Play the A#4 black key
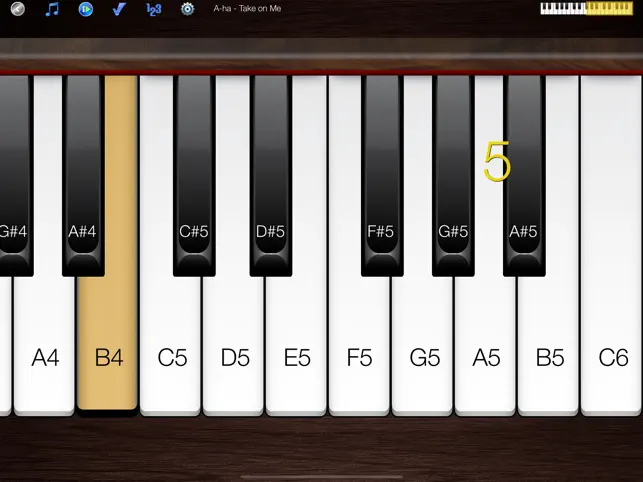Image resolution: width=643 pixels, height=482 pixels. (83, 176)
